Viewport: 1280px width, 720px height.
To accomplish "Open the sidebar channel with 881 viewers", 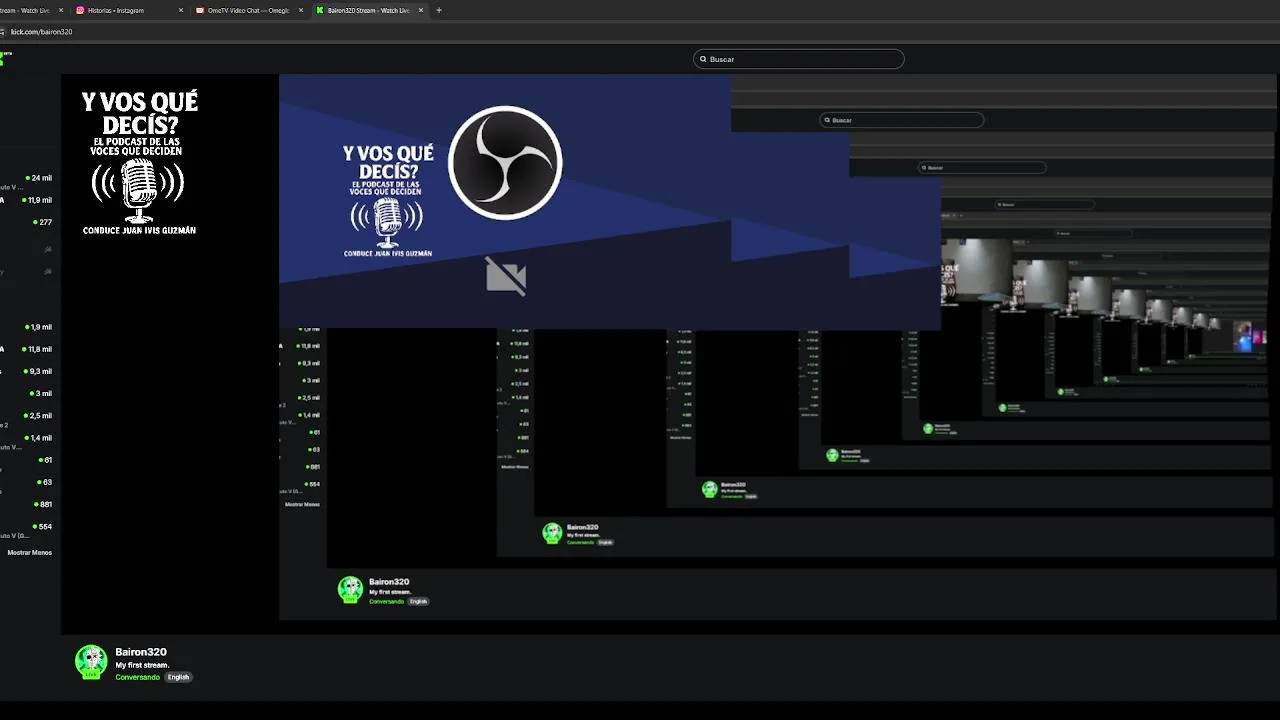I will pyautogui.click(x=27, y=504).
